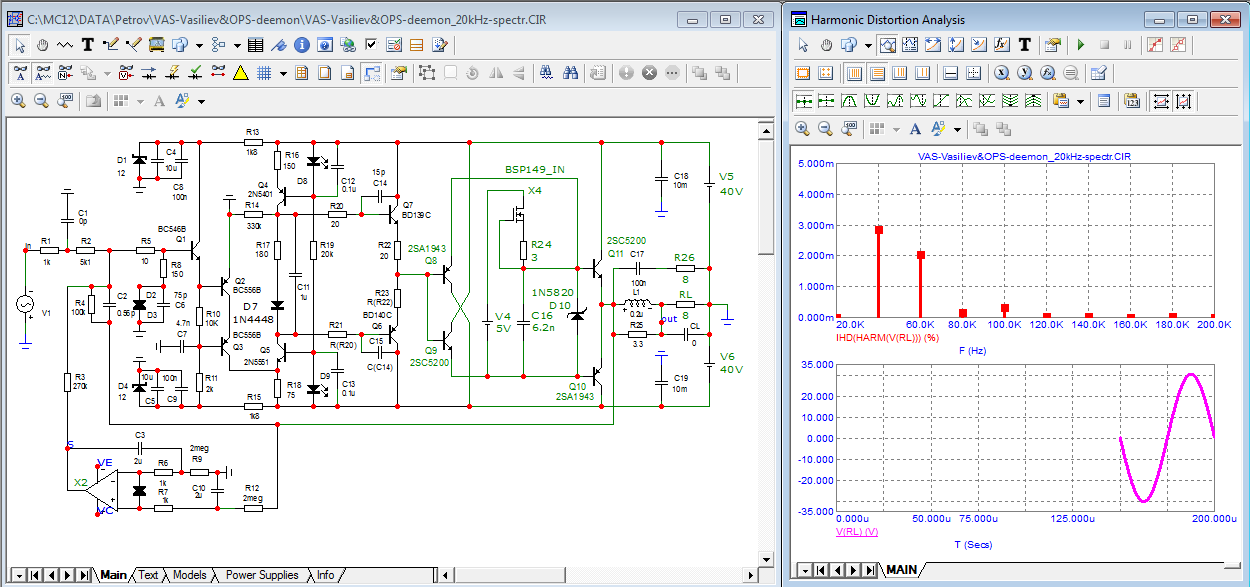1250x587 pixels.
Task: Switch to the Models tab
Action: click(190, 575)
